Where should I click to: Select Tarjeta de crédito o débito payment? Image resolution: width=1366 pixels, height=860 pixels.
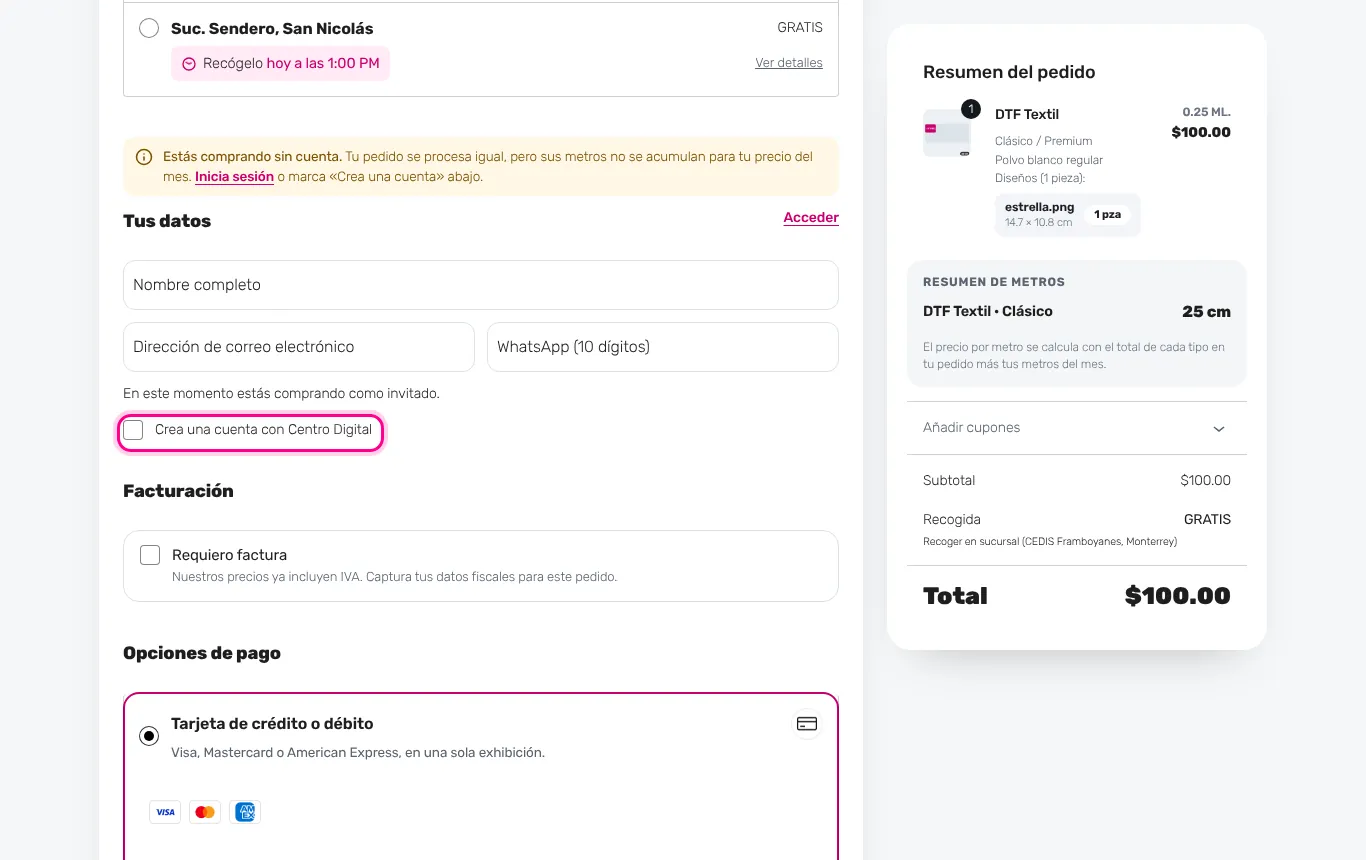[x=149, y=736]
